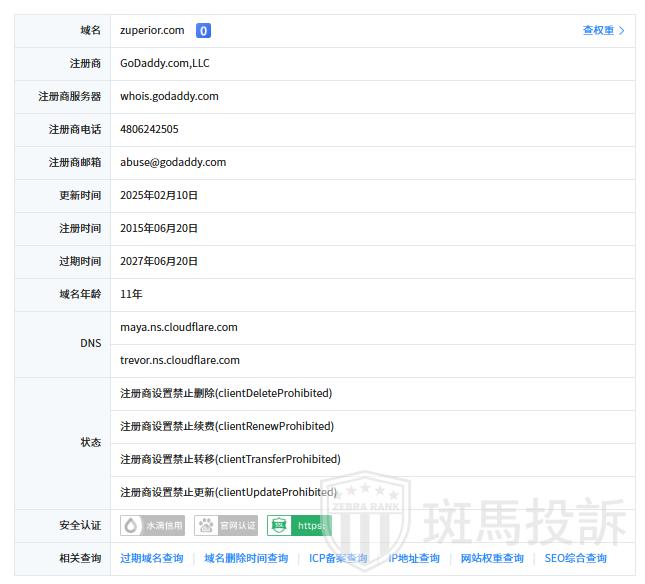The width and height of the screenshot is (645, 584).
Task: Open 域名删除时间查询 link
Action: coord(246,558)
